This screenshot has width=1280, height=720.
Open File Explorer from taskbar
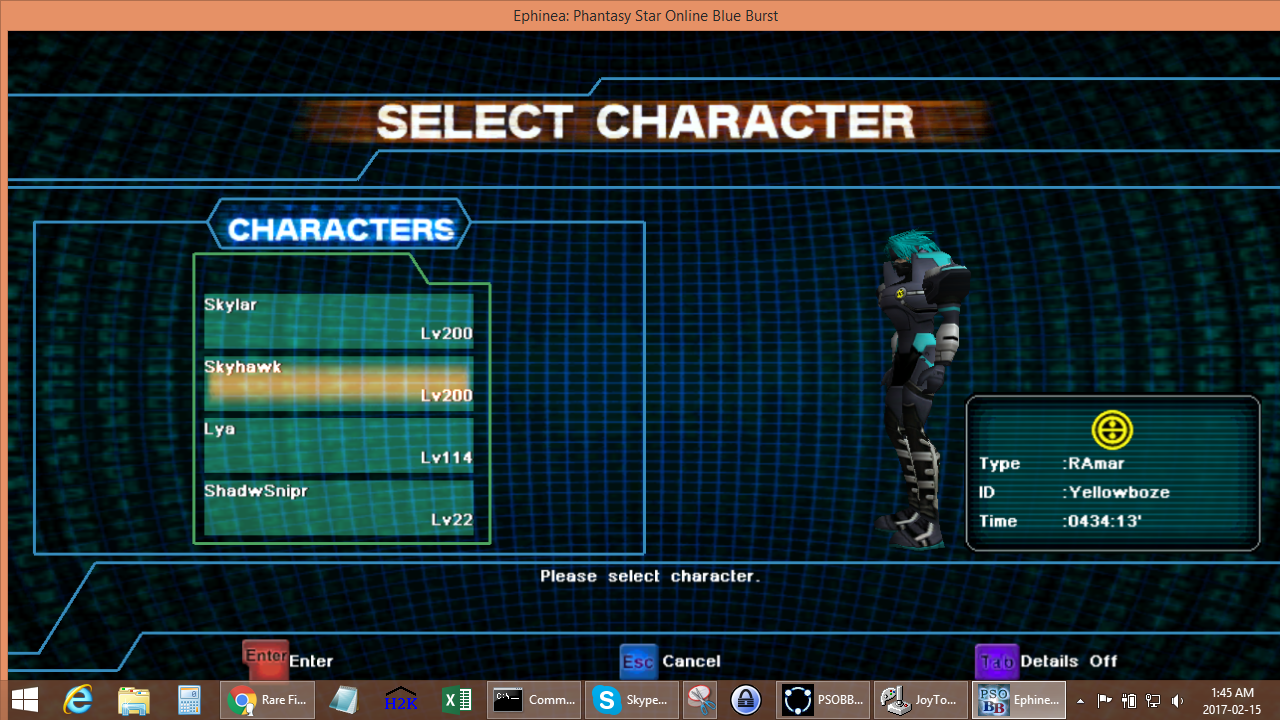134,700
